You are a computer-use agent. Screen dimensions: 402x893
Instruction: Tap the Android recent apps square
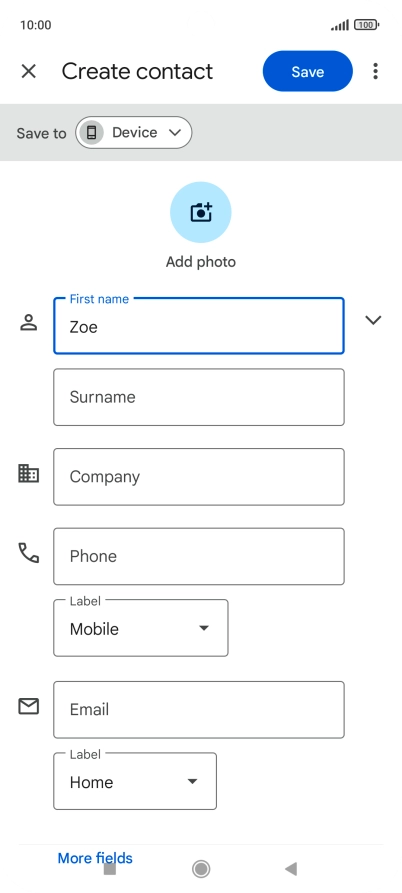[x=110, y=869]
